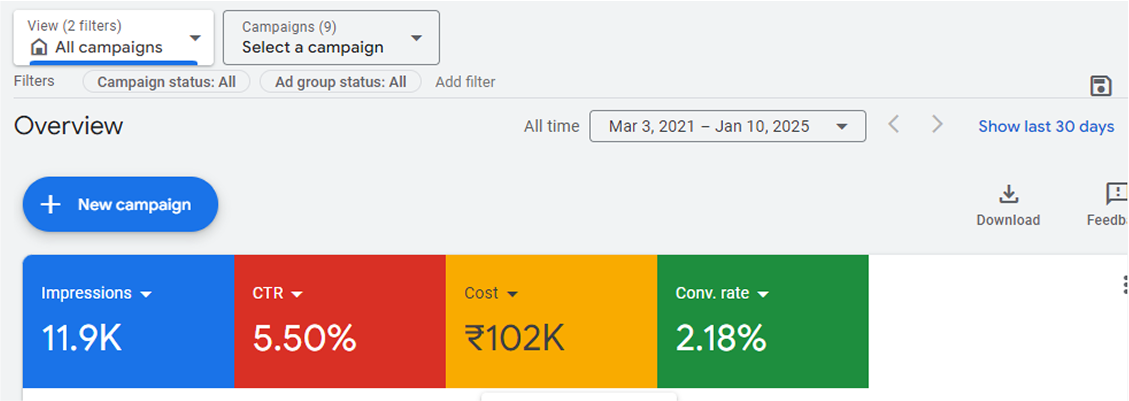Viewport: 1129px width, 401px height.
Task: Expand the Select a campaign dropdown
Action: pyautogui.click(x=416, y=38)
